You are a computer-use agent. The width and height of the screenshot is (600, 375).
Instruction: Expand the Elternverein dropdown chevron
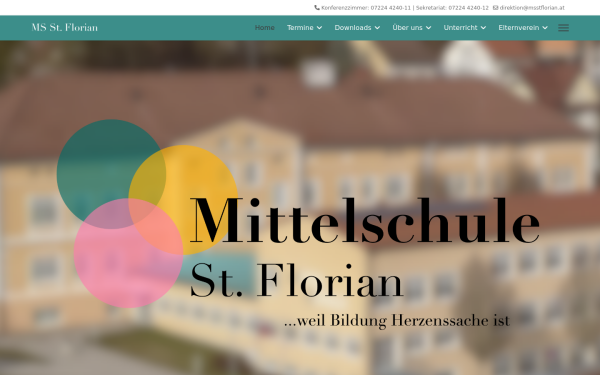click(545, 28)
